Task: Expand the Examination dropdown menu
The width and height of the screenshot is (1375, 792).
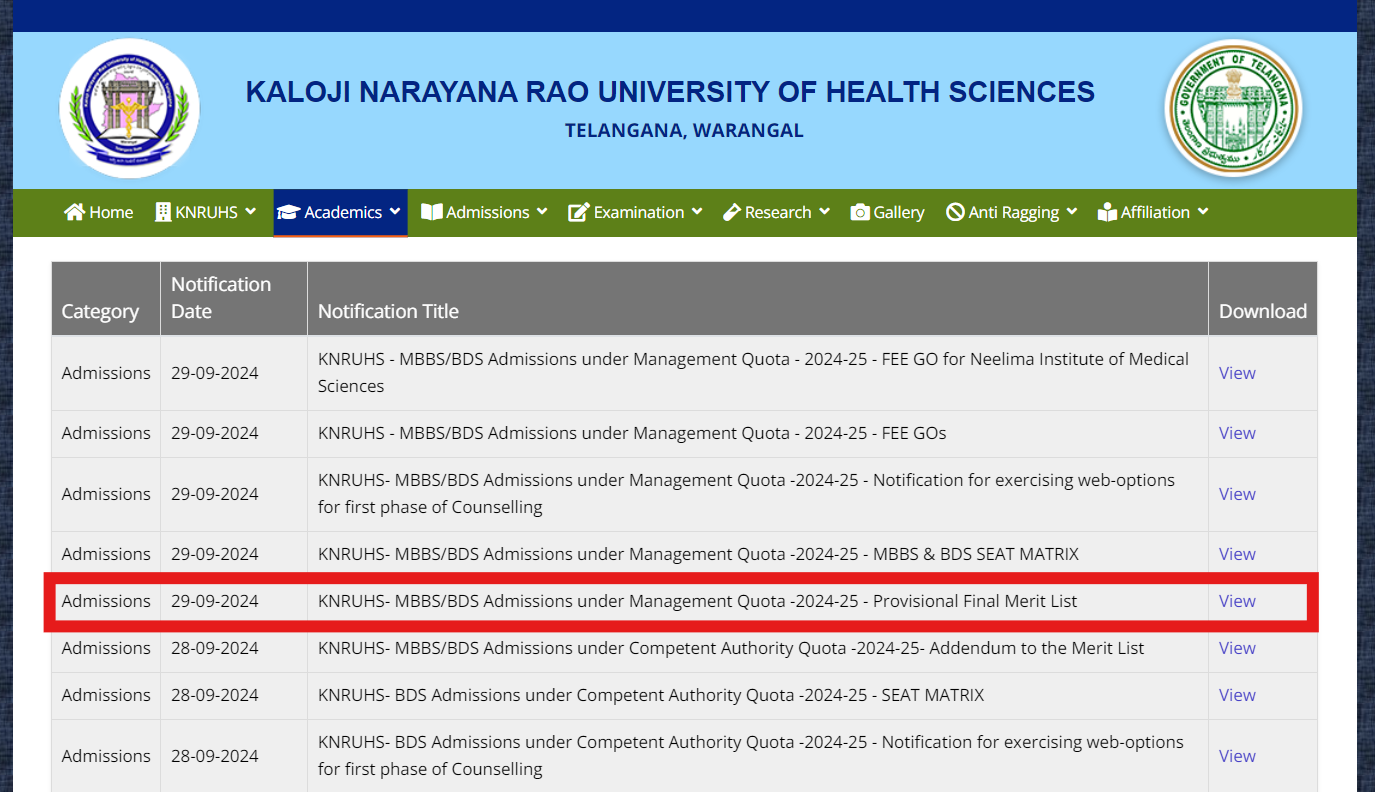Action: tap(634, 211)
